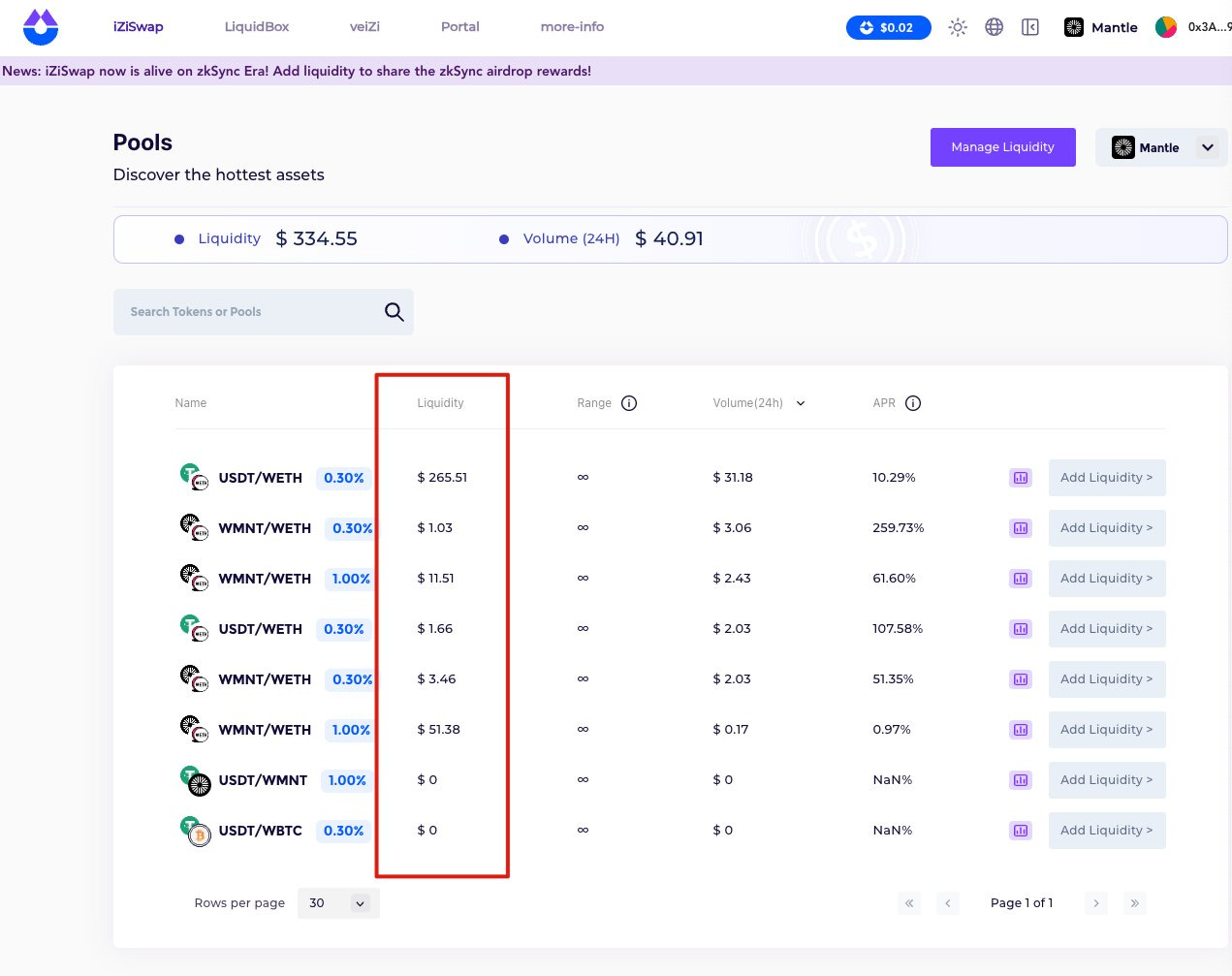This screenshot has width=1232, height=976.
Task: Add Liquidity to USDT/WETH $1.66 pool
Action: click(1107, 629)
